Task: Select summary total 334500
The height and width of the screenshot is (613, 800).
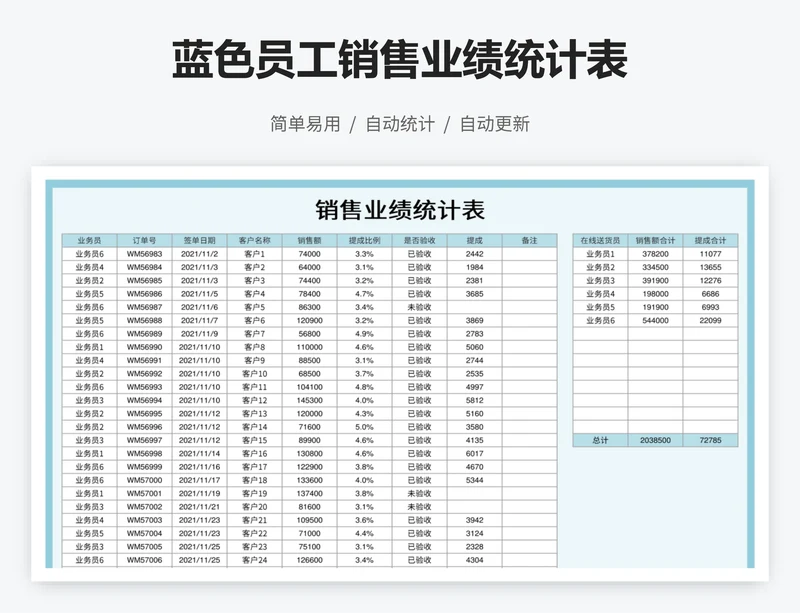Action: [655, 267]
